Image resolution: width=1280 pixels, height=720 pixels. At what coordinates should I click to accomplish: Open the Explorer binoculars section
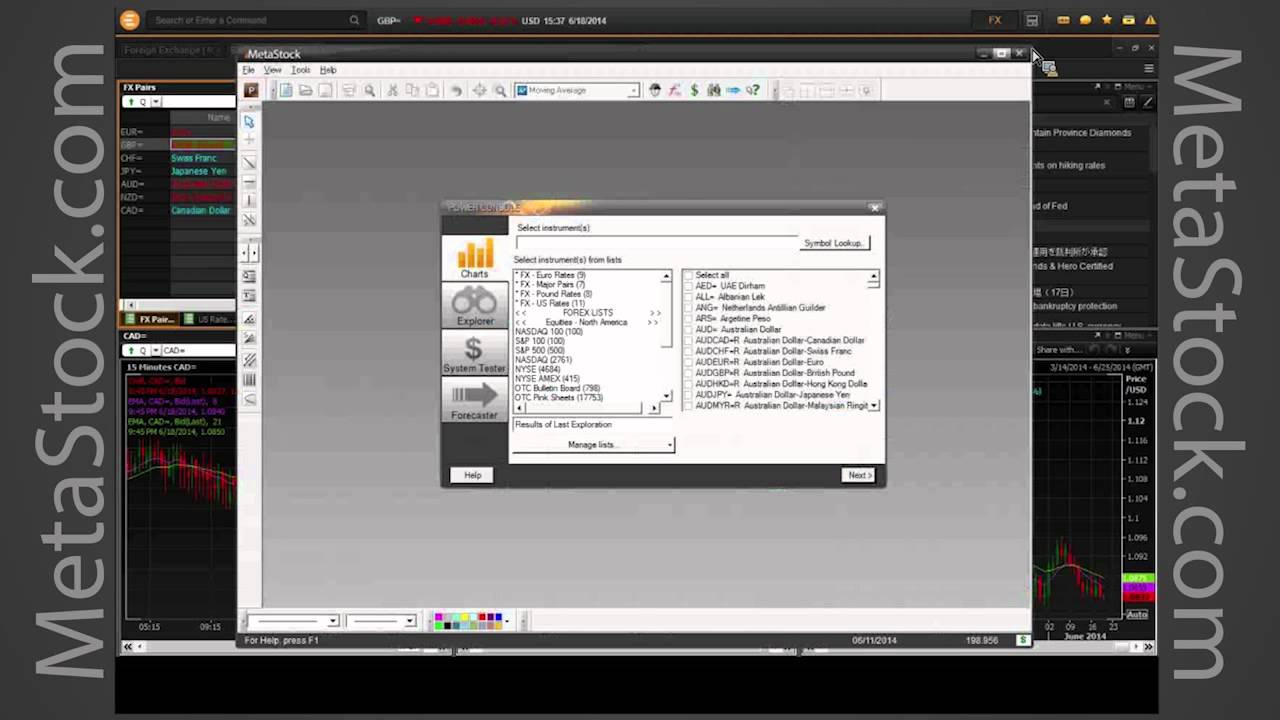tap(474, 306)
